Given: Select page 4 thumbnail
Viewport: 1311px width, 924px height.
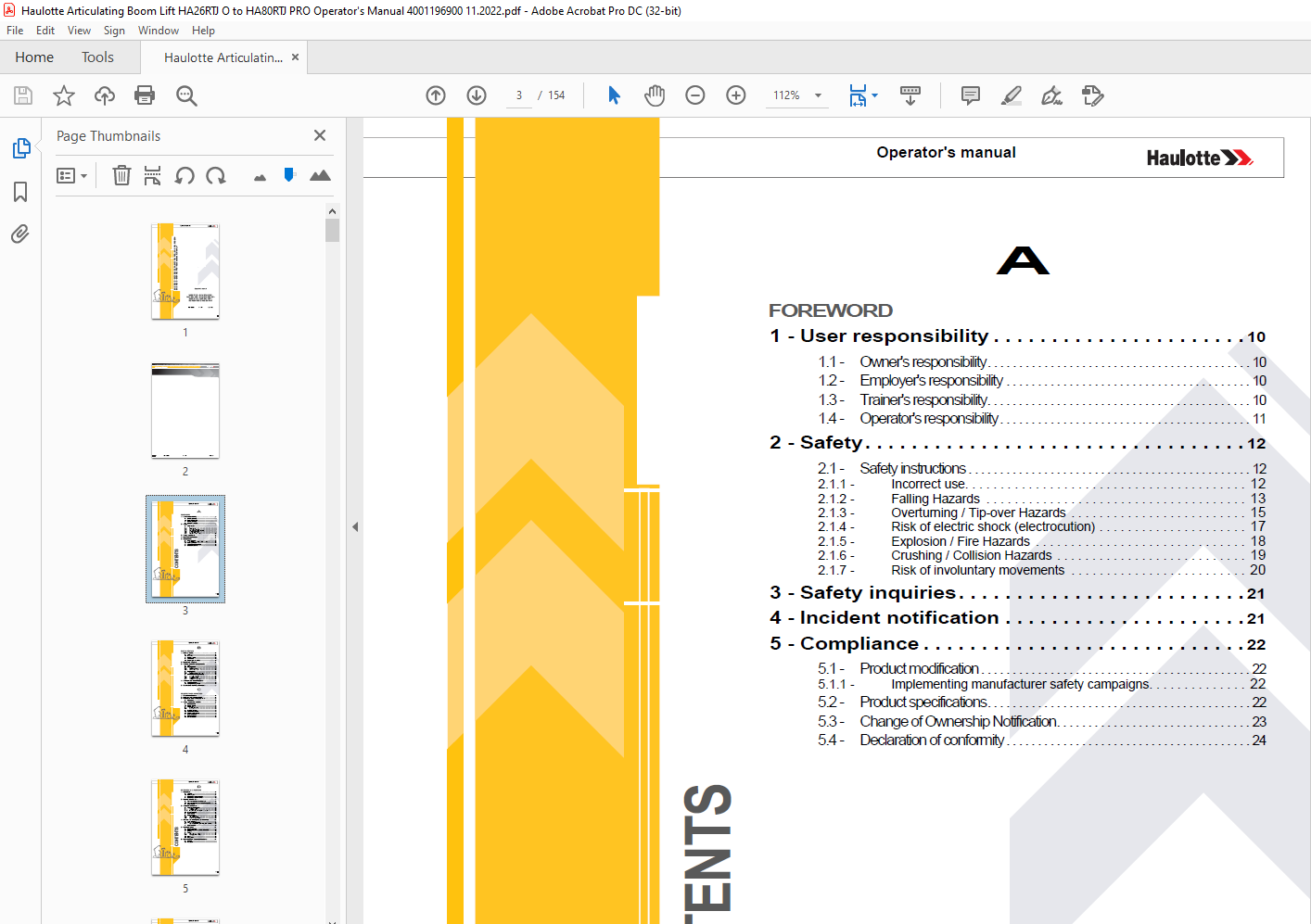Looking at the screenshot, I should 185,689.
